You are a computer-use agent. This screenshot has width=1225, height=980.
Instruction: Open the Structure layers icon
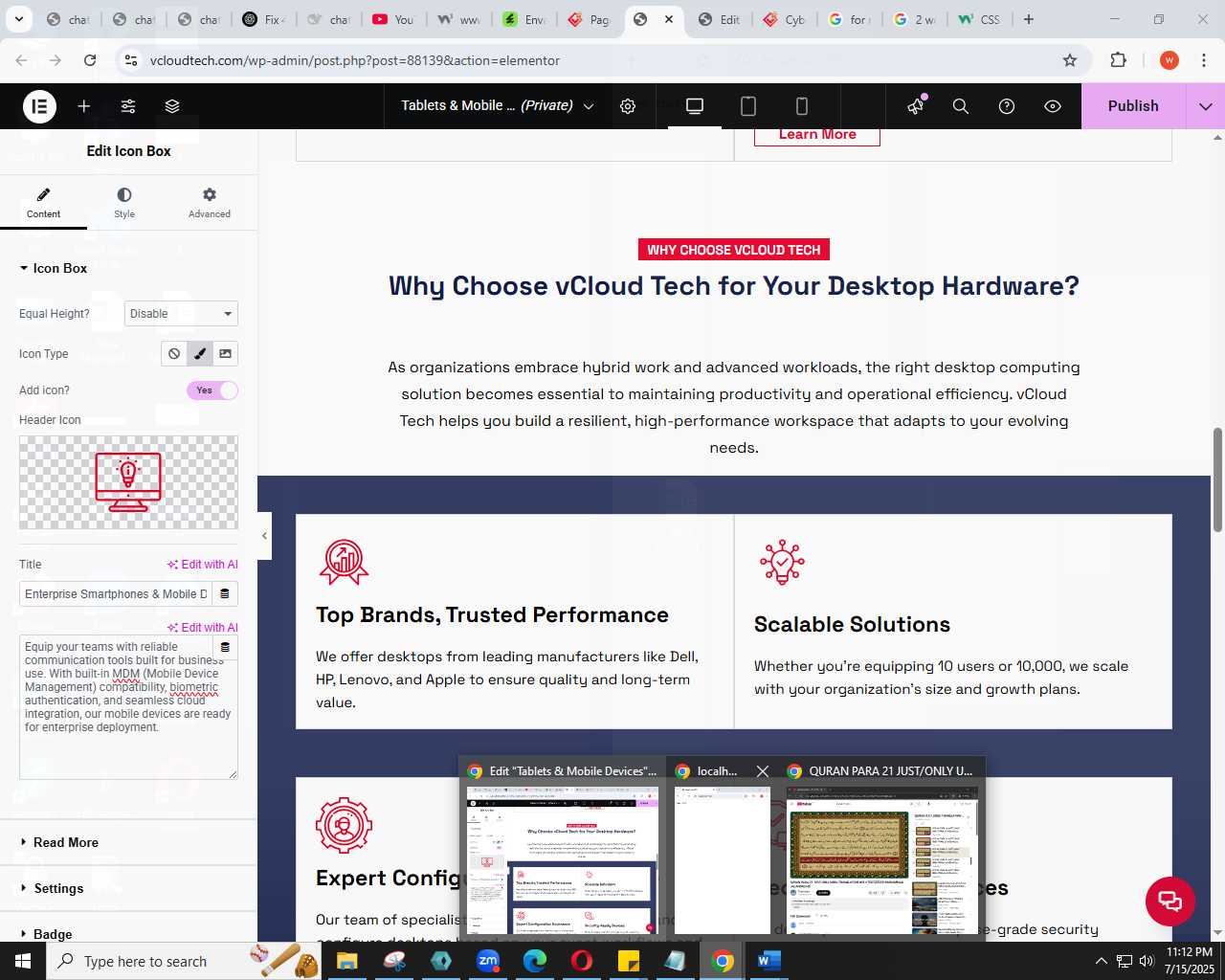(172, 106)
